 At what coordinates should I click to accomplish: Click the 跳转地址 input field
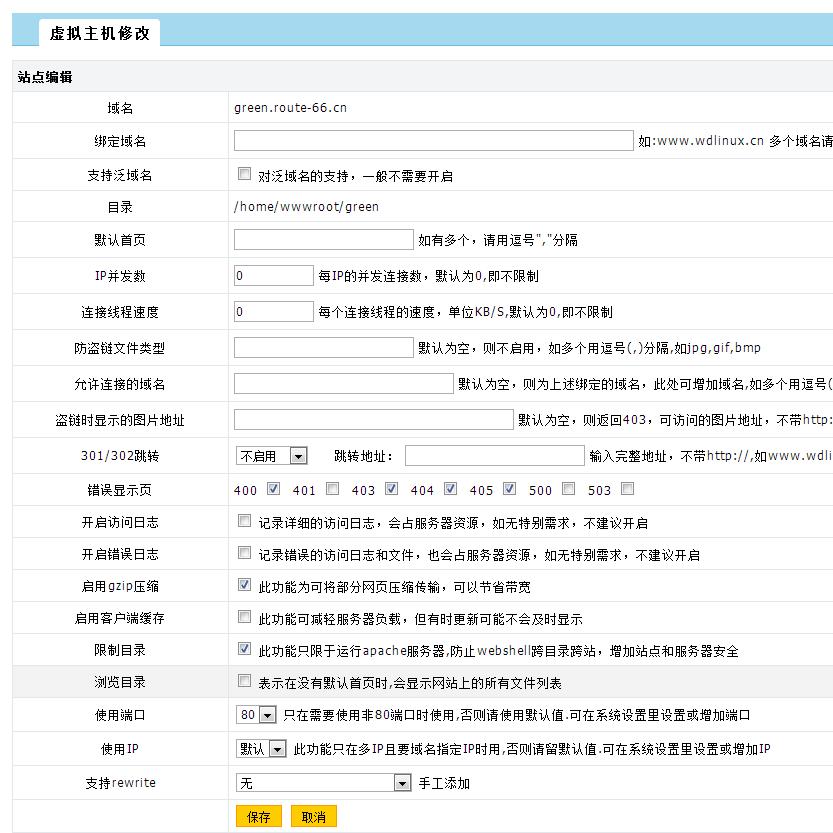495,456
